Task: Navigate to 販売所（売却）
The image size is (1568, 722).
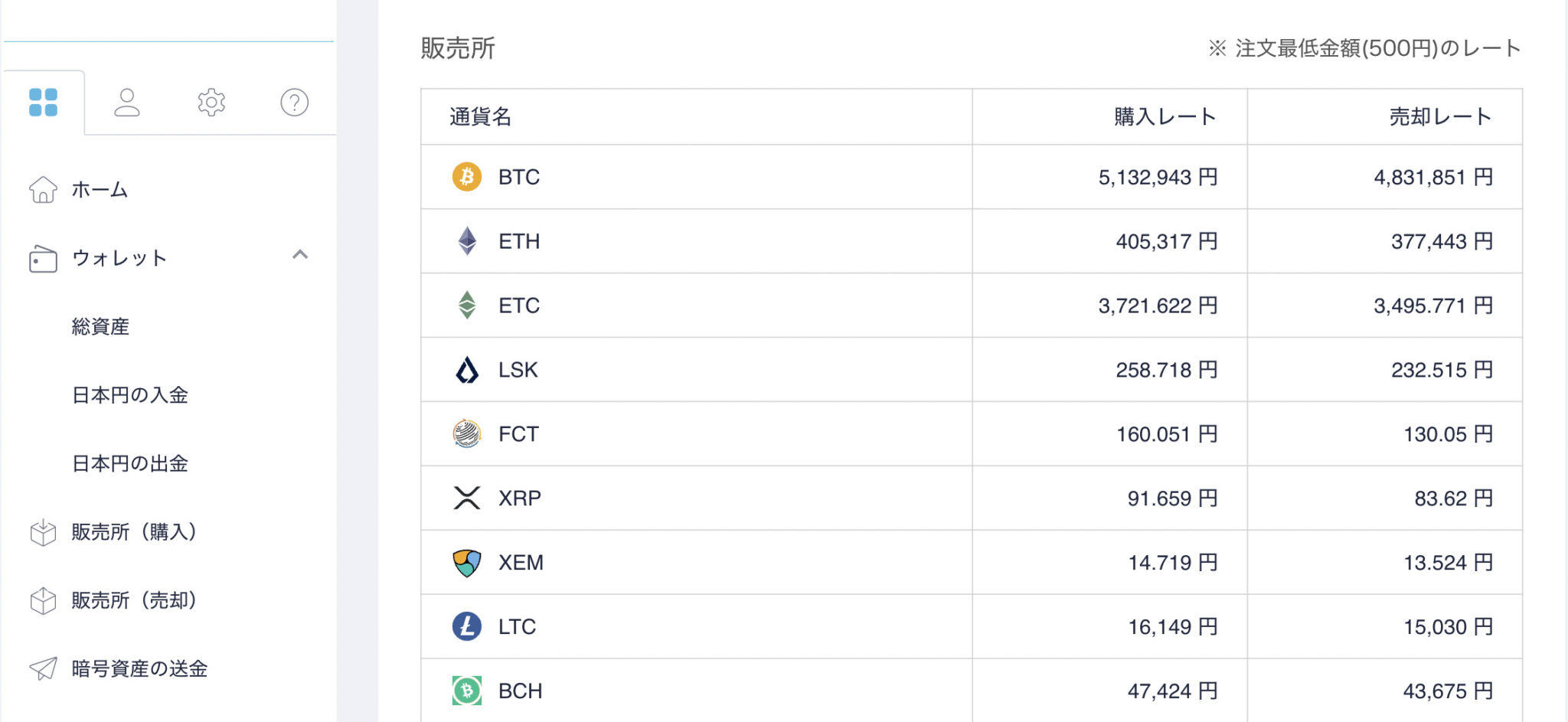Action: pos(134,600)
